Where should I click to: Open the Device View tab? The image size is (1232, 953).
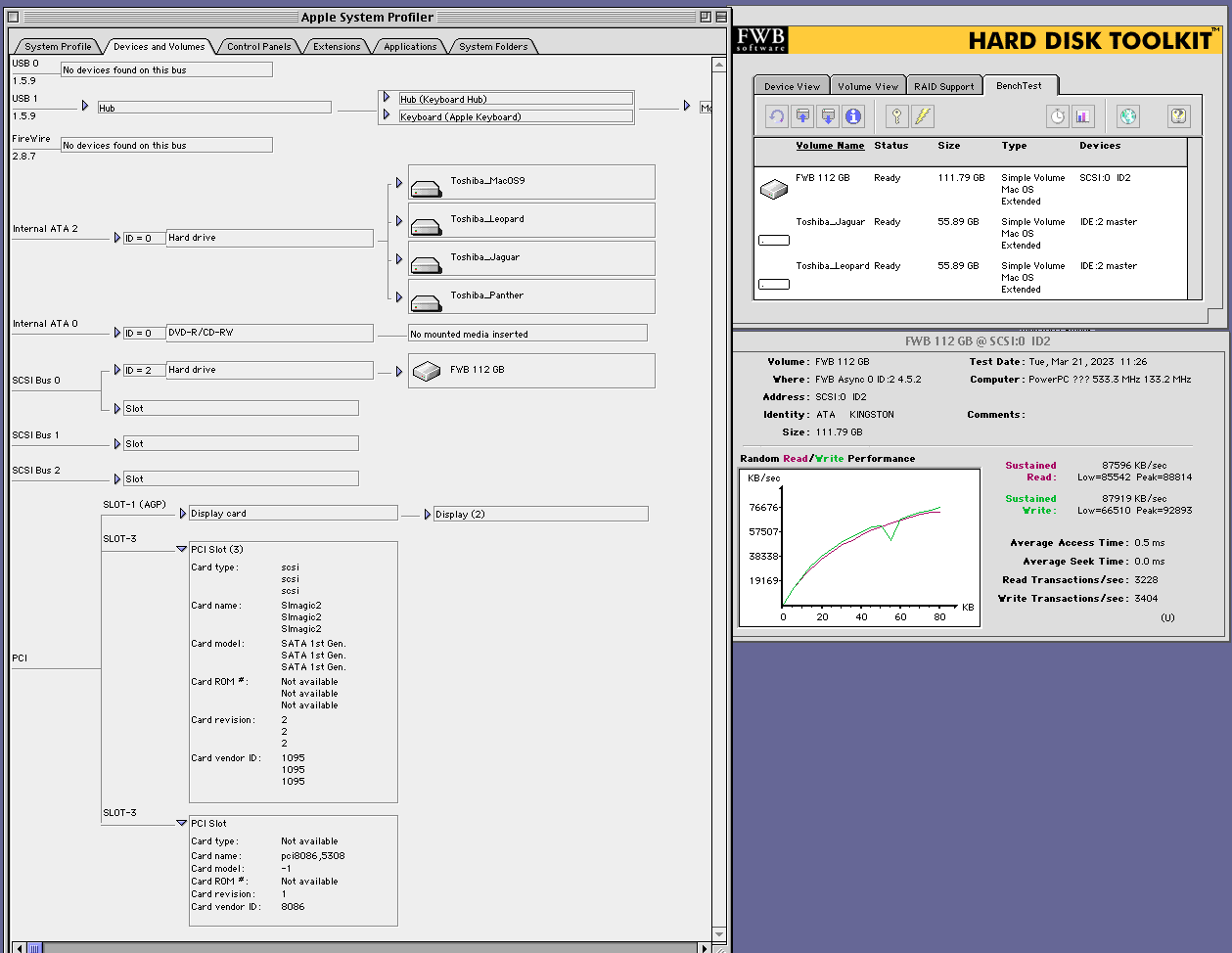tap(793, 86)
